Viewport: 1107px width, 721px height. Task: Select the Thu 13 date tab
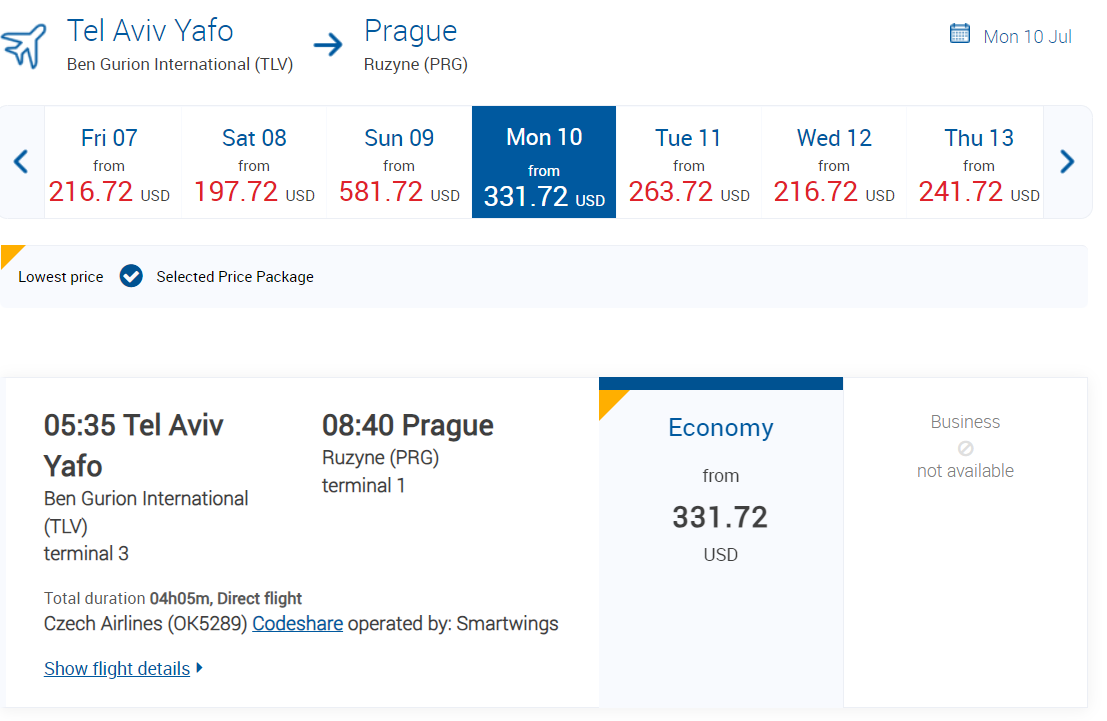(x=978, y=162)
